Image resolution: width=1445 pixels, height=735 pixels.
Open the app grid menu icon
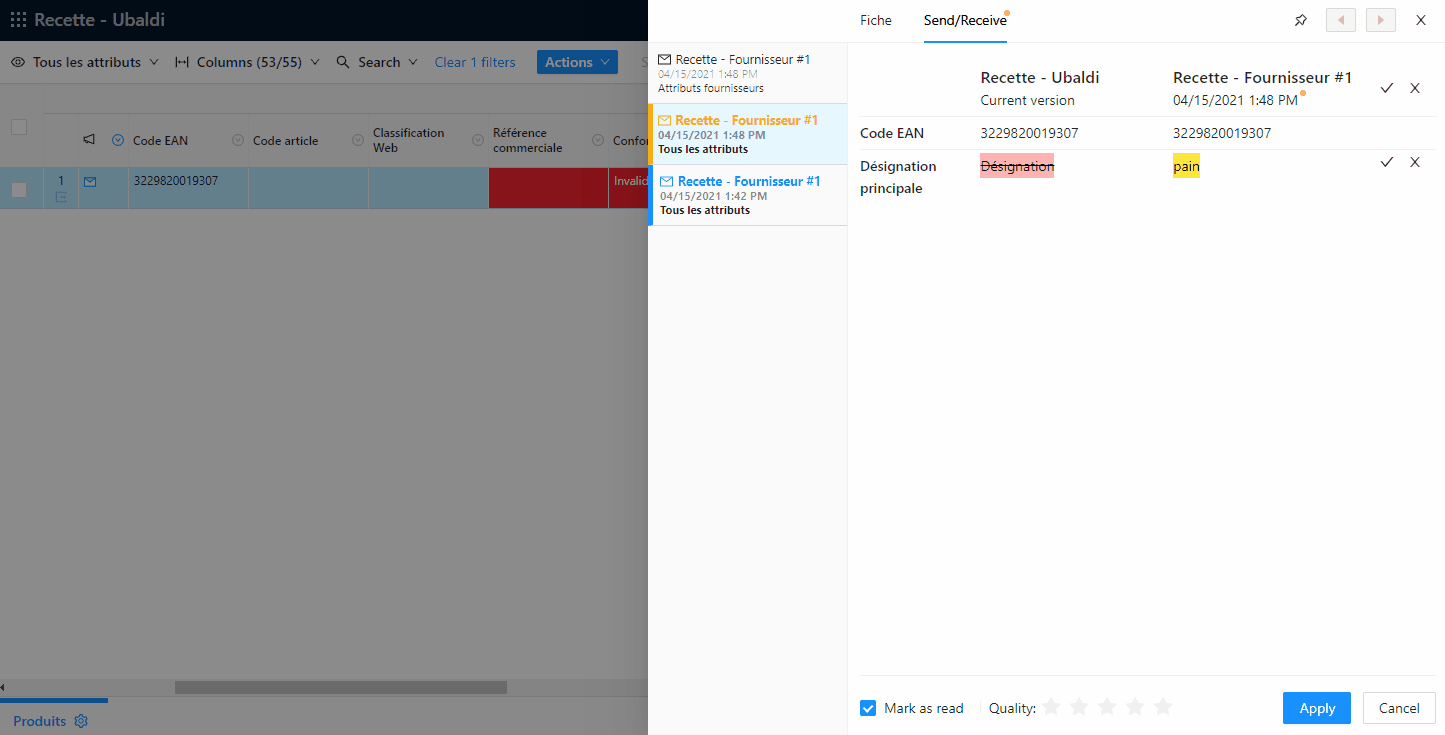[18, 20]
